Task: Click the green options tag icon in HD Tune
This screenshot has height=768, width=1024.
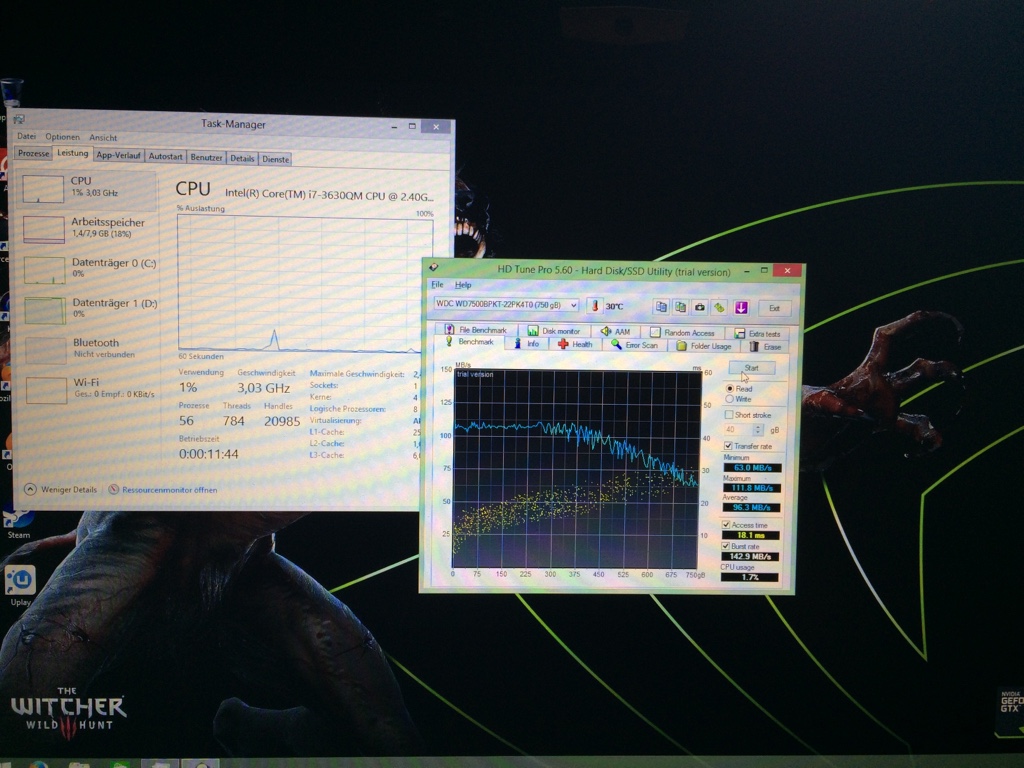Action: click(x=720, y=307)
